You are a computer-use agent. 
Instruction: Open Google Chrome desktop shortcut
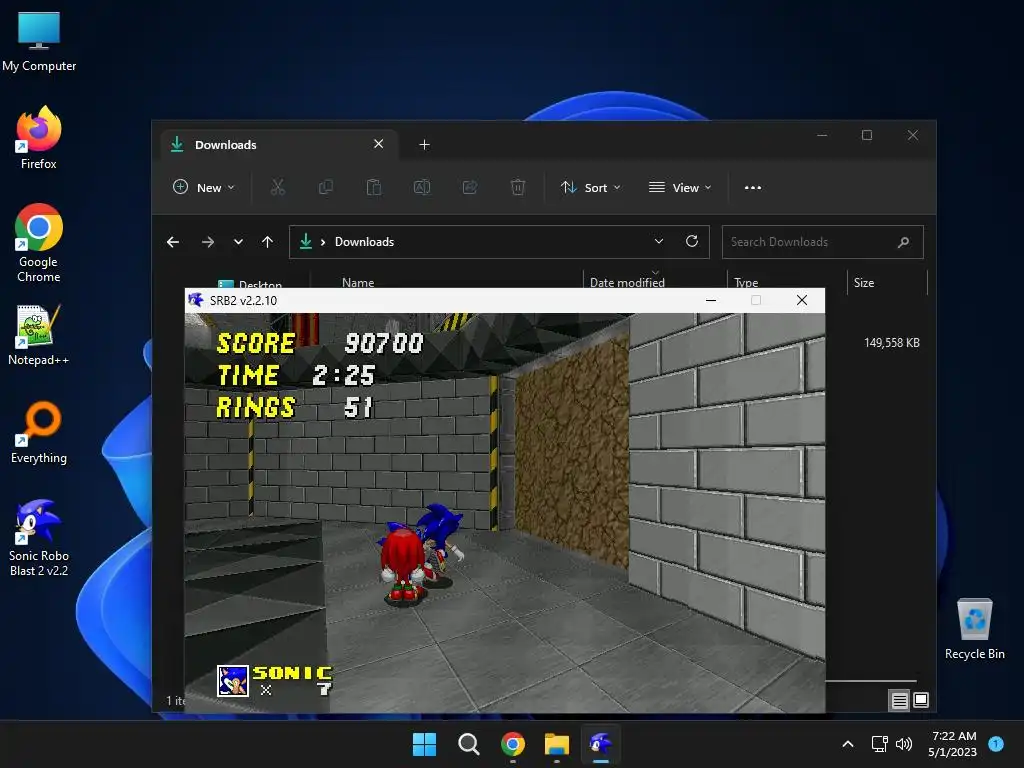click(x=39, y=243)
